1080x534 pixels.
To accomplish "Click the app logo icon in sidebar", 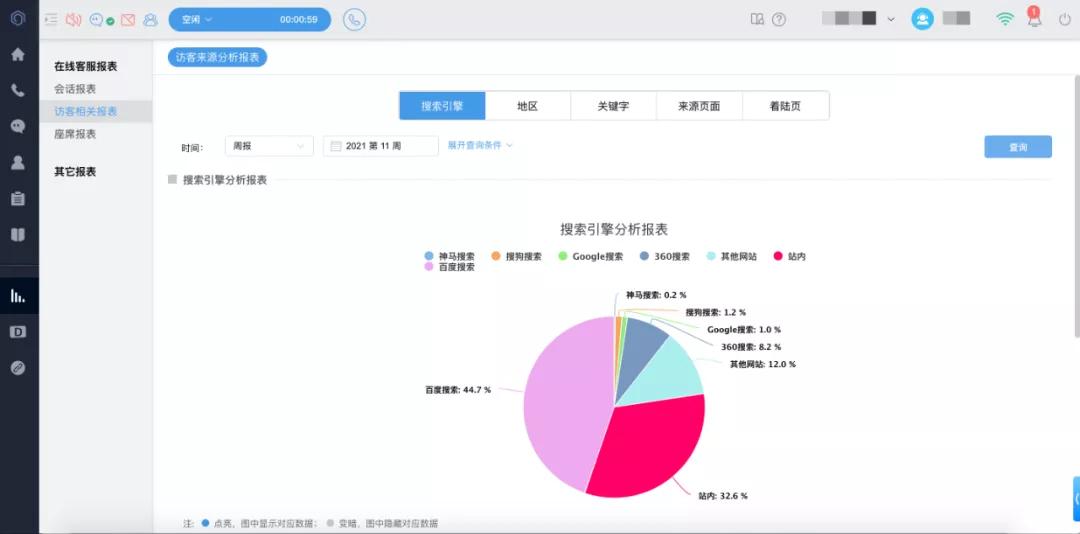I will 18,19.
